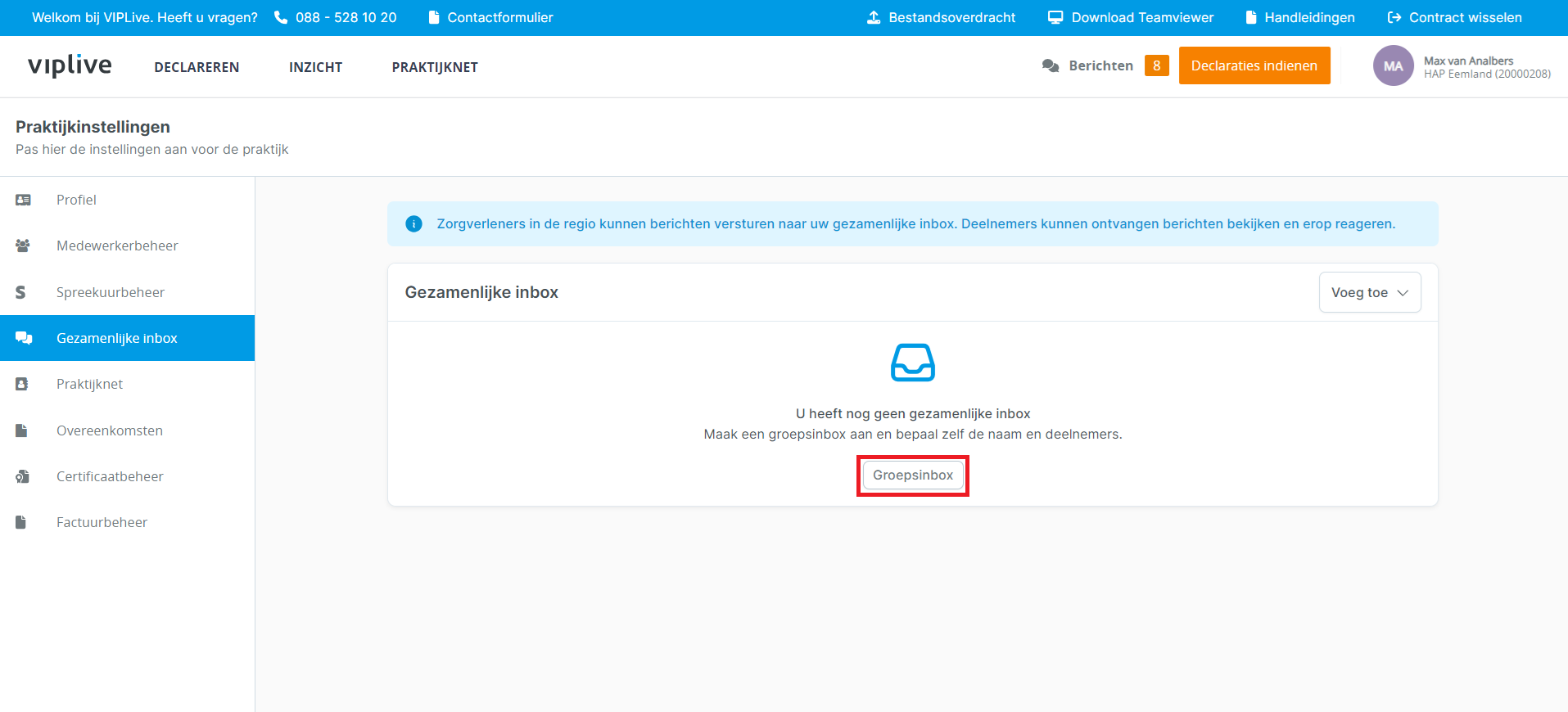Click the Profiel sidebar icon

(x=23, y=200)
